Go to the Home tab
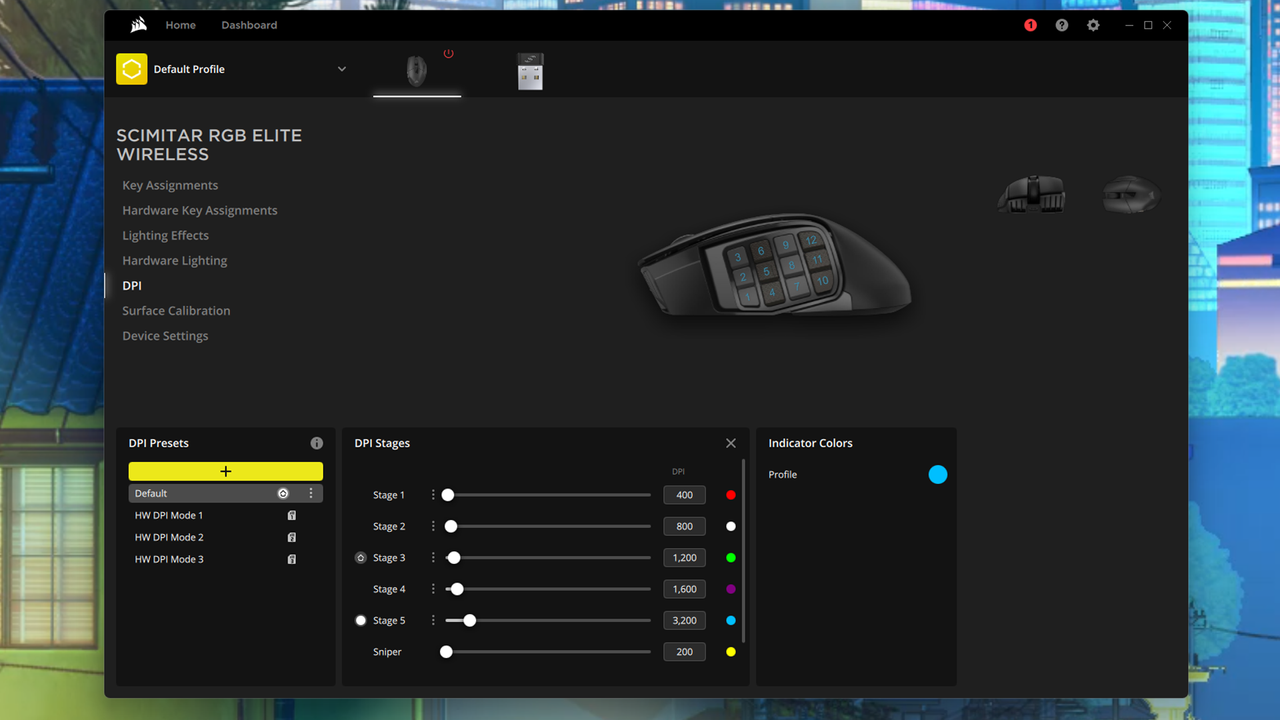 (x=181, y=25)
